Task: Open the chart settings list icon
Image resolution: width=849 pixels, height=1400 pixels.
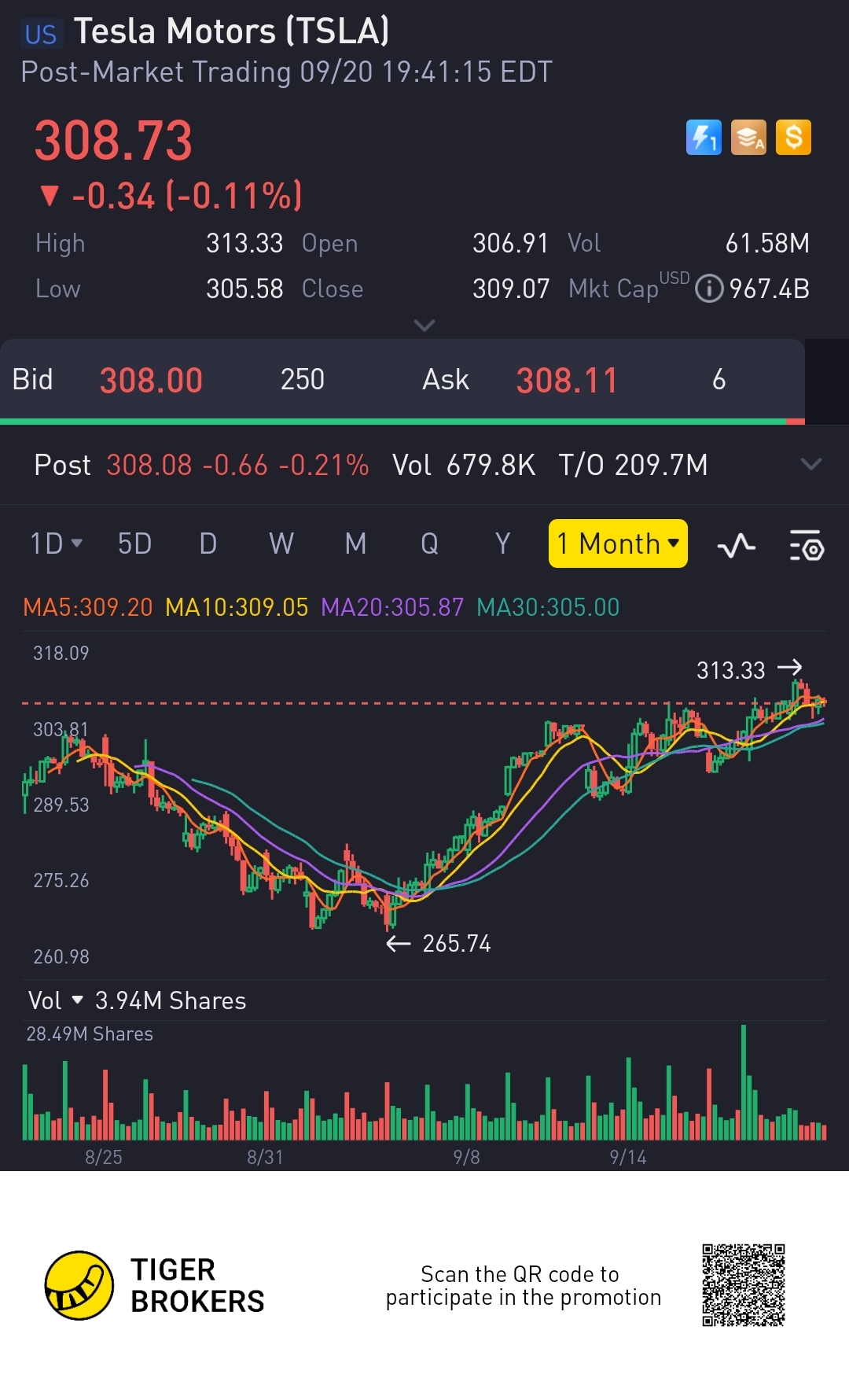Action: pyautogui.click(x=807, y=545)
